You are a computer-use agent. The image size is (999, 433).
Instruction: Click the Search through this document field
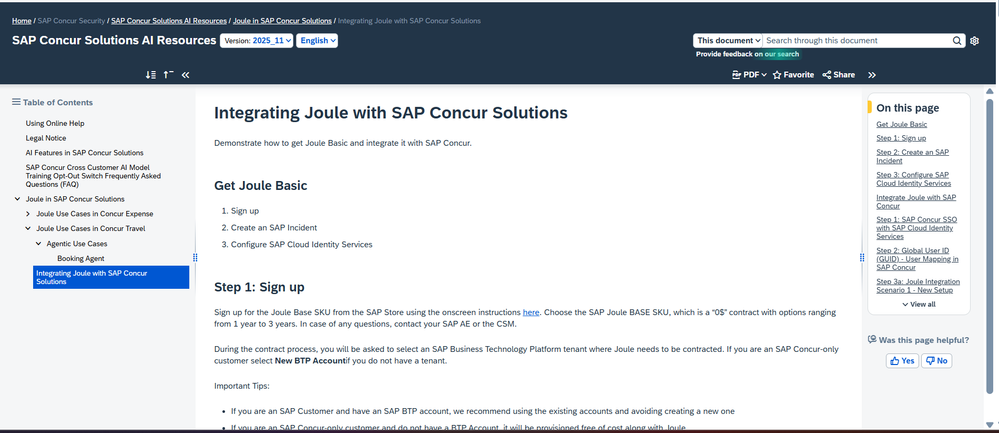click(x=857, y=41)
